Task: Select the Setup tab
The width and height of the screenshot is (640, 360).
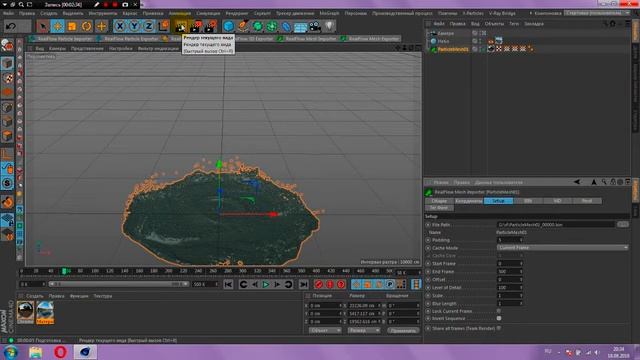Action: point(498,201)
